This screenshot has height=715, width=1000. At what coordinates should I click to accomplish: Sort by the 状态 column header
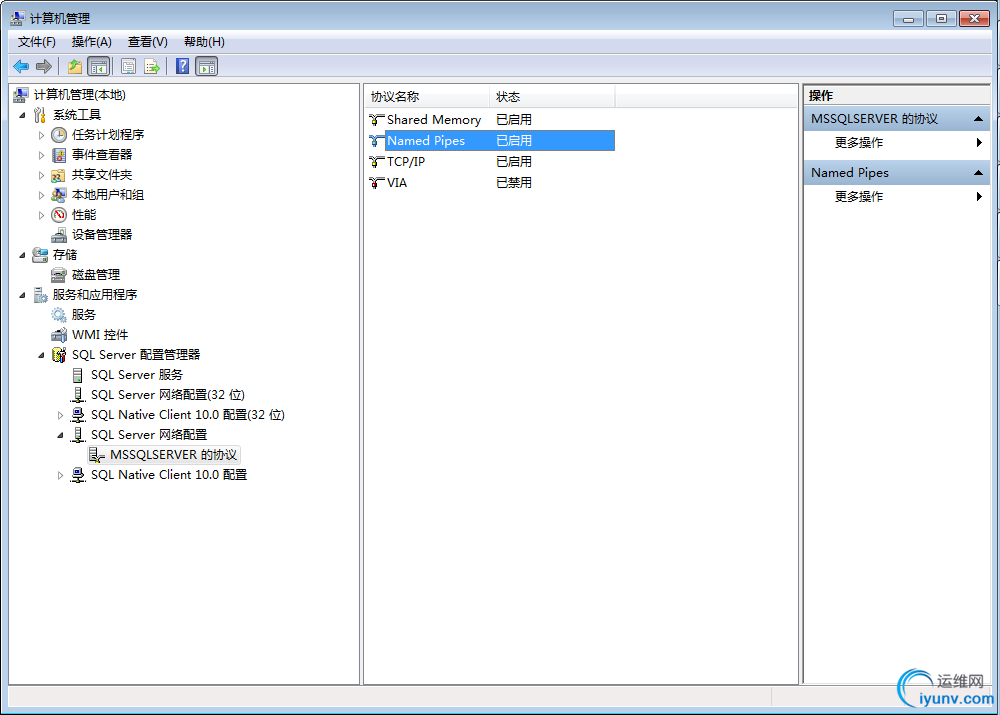tap(552, 97)
